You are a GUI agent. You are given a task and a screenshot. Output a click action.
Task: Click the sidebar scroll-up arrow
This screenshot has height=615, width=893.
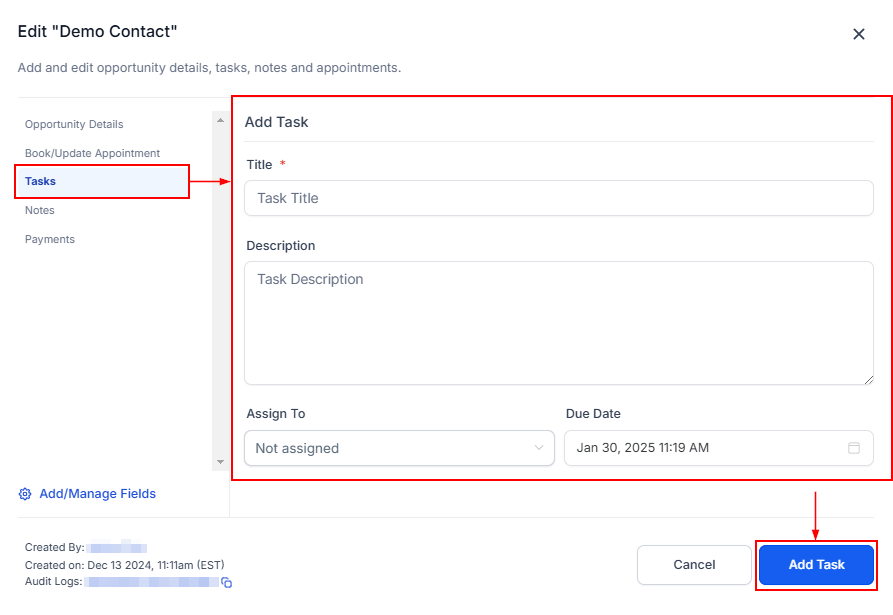coord(220,120)
